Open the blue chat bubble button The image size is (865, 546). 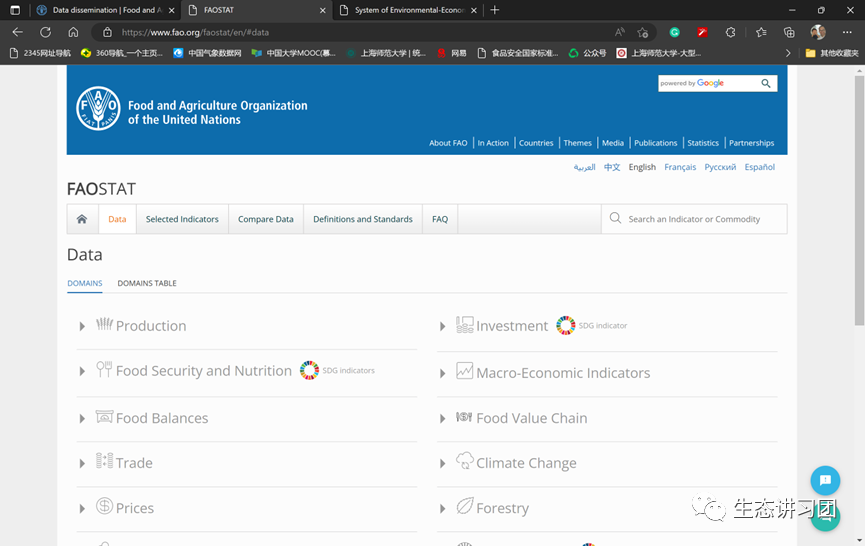pos(825,480)
